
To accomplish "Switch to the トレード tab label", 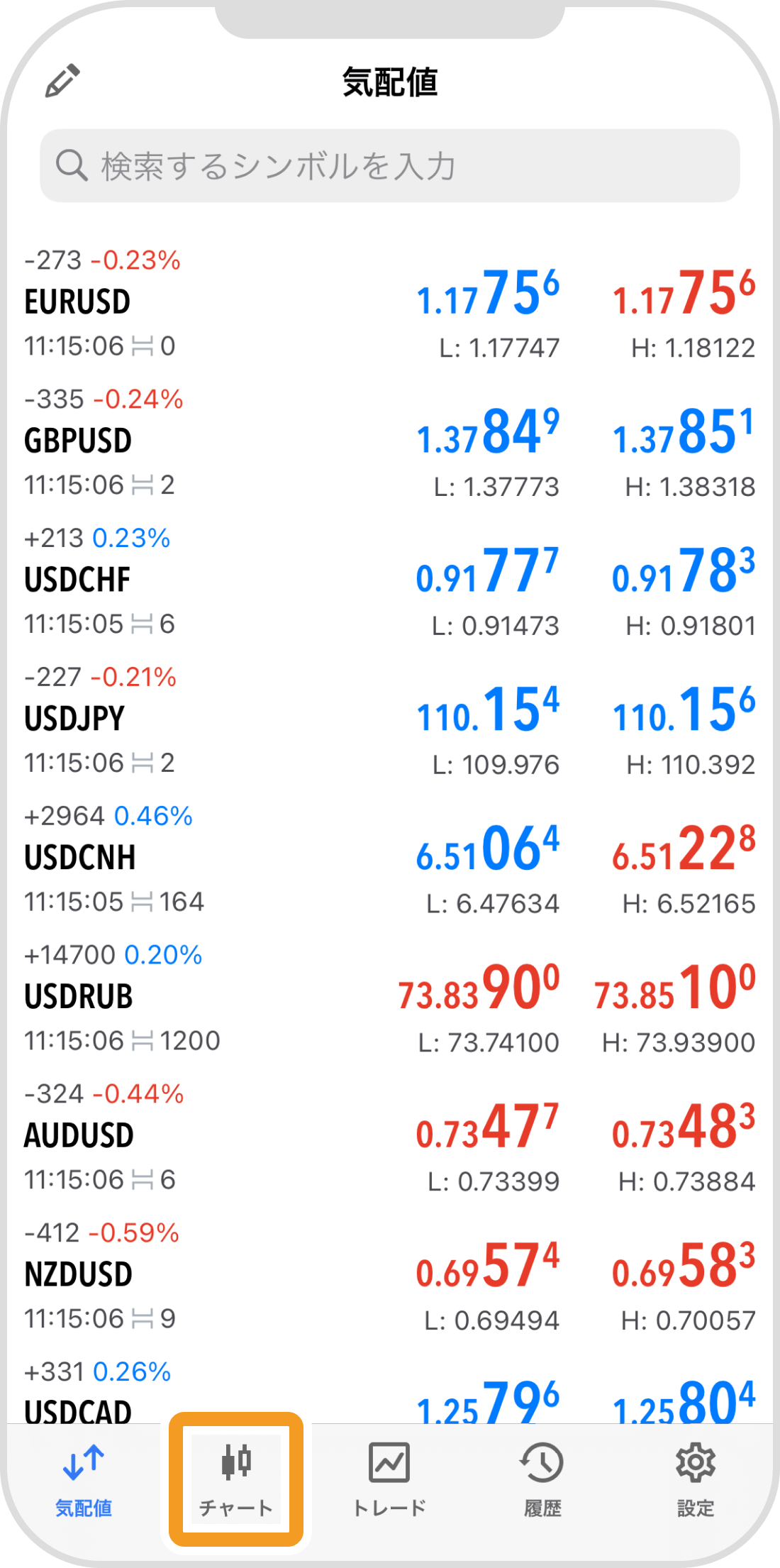I will [389, 1508].
